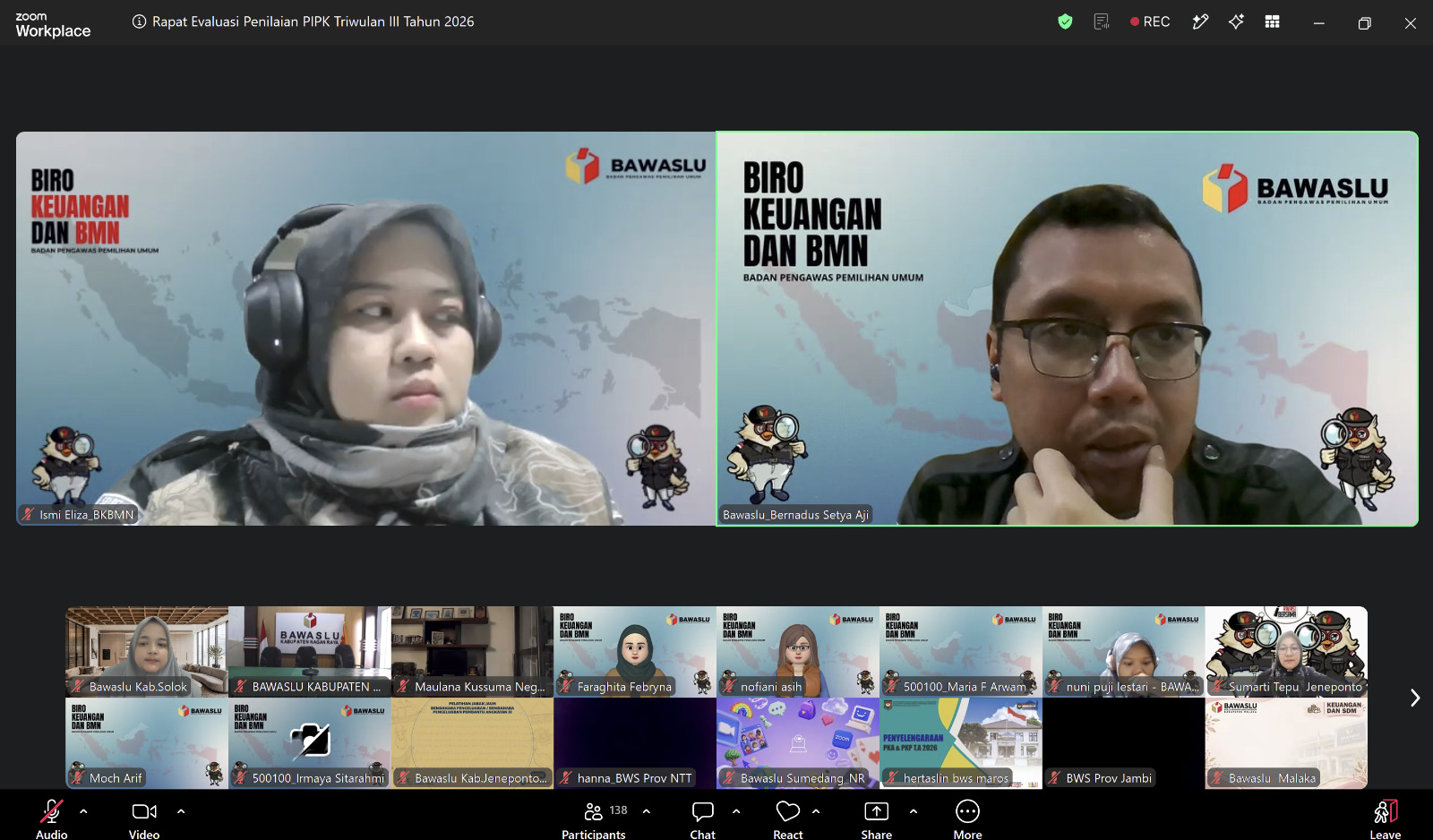Show next page of participant thumbnails
The width and height of the screenshot is (1433, 840).
(x=1414, y=698)
